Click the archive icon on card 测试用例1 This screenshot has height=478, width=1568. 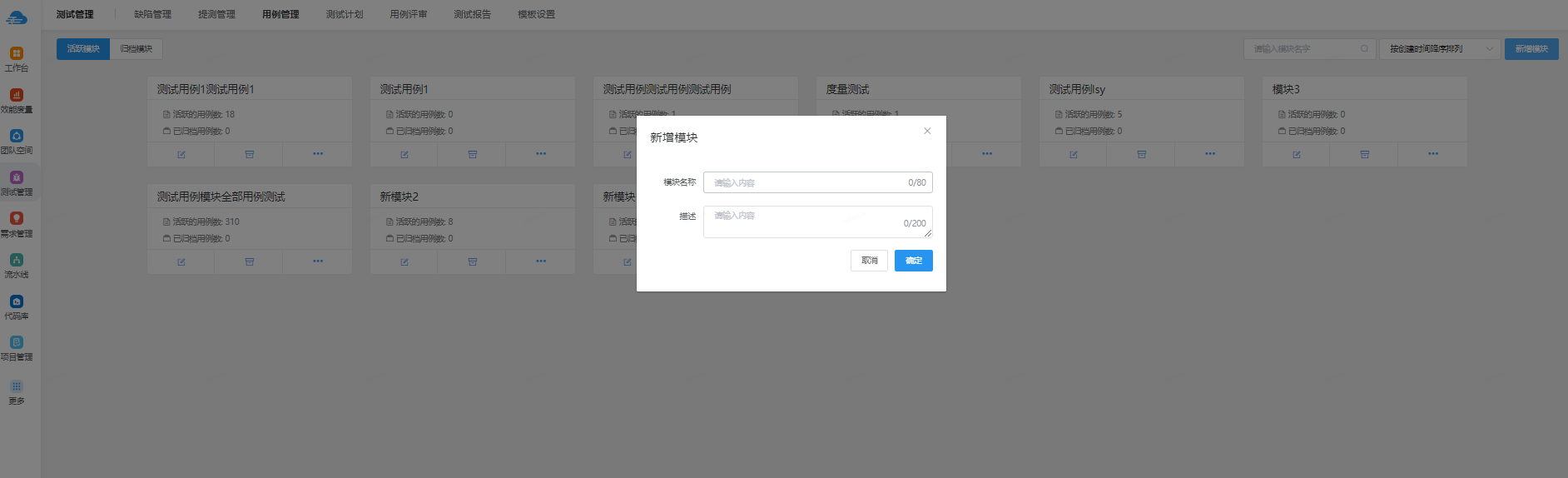pos(473,154)
